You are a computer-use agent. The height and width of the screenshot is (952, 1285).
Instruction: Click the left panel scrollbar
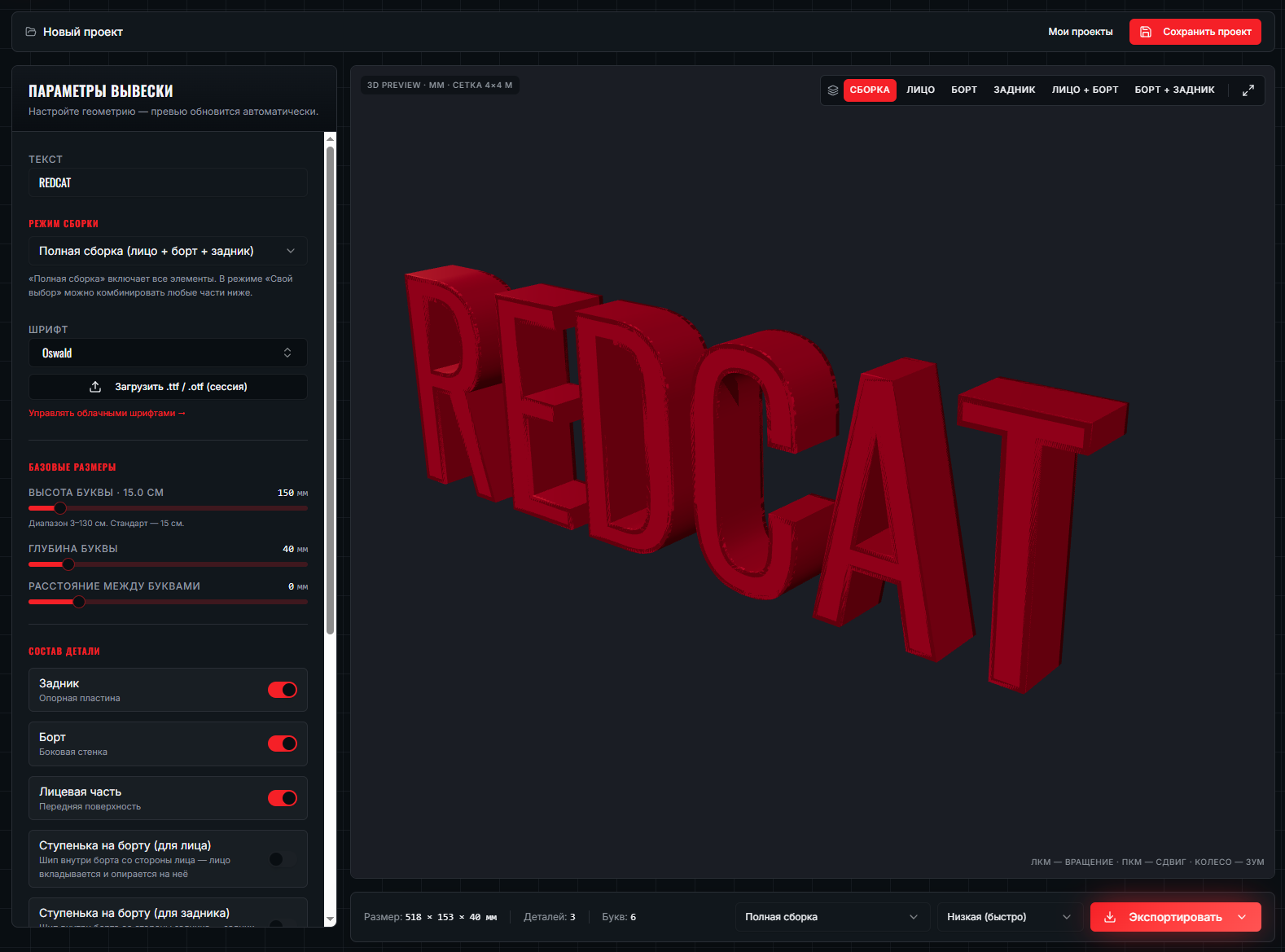(x=330, y=389)
